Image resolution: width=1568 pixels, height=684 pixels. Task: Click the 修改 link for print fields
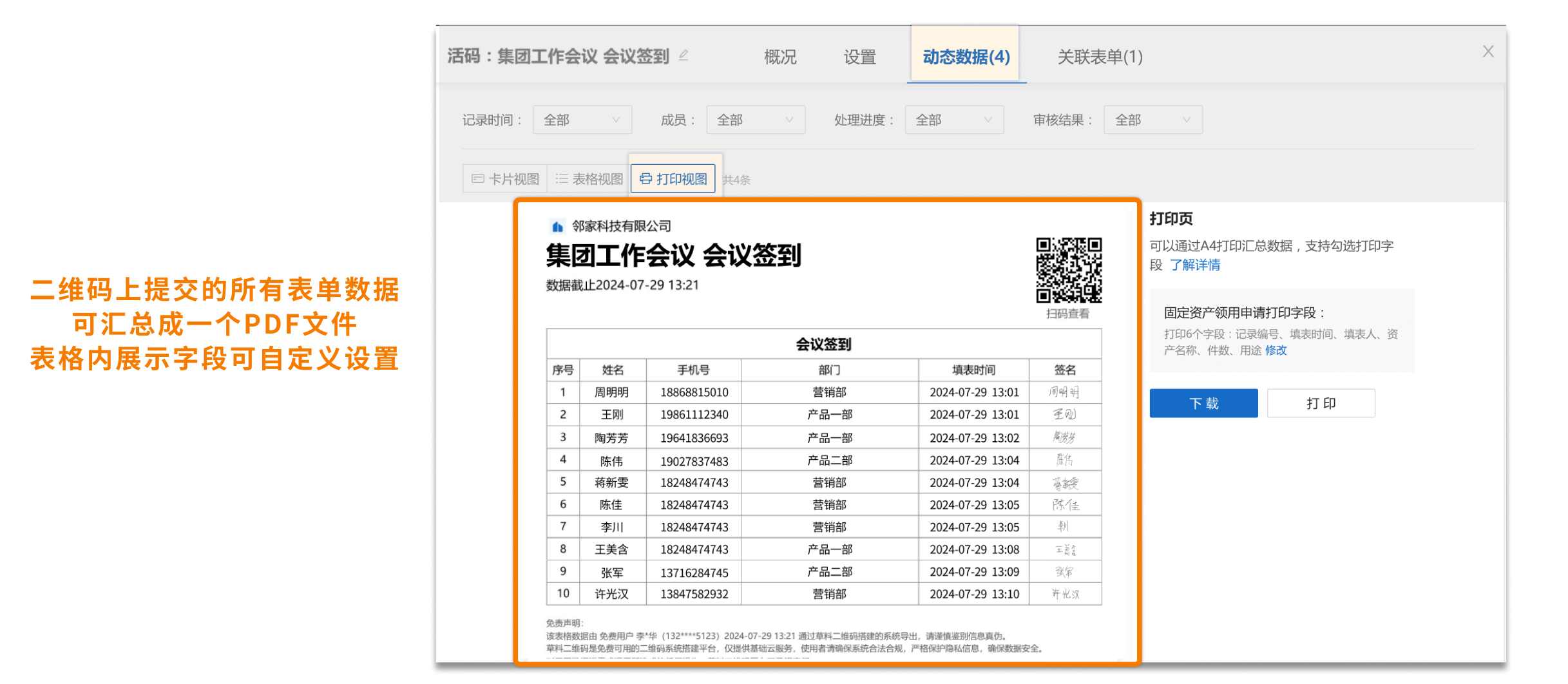tap(1276, 350)
